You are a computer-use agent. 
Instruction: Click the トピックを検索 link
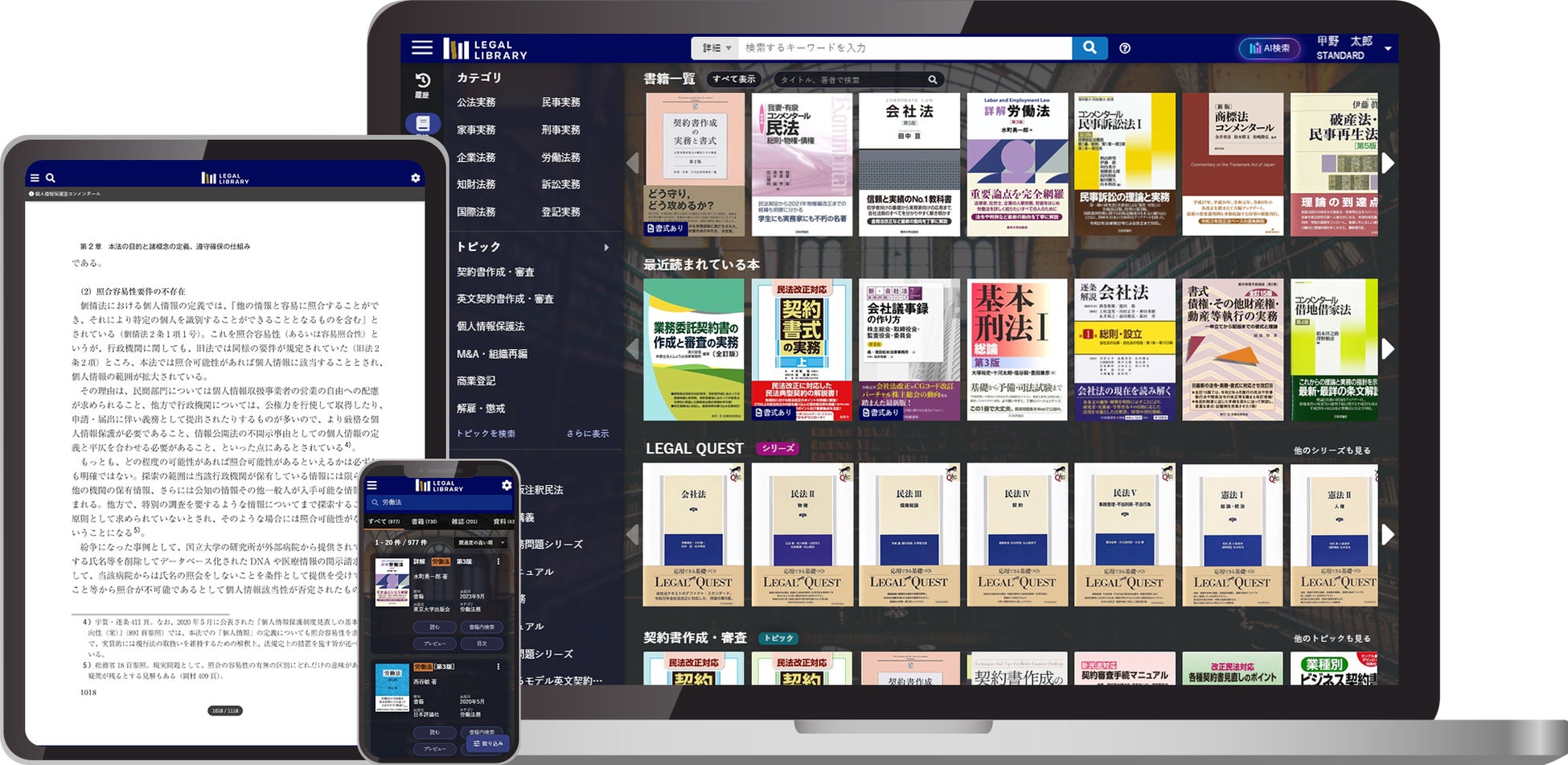(x=486, y=434)
